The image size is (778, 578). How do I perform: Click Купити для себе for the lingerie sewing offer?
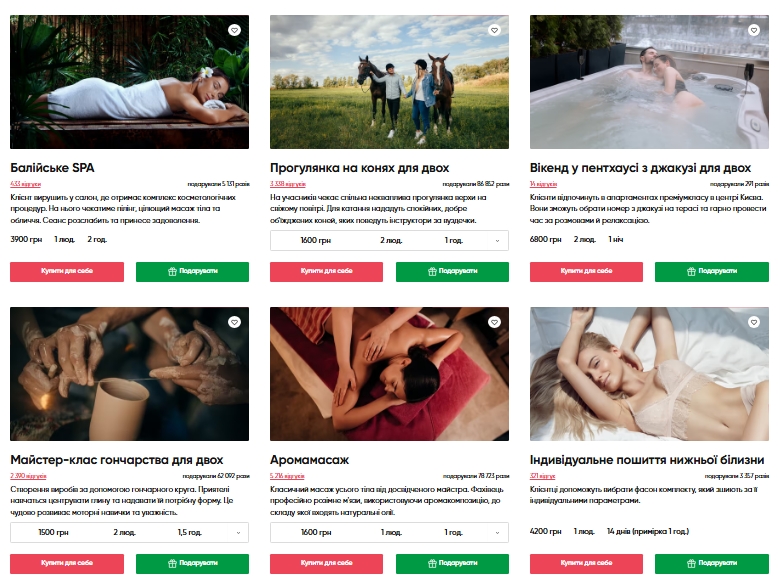tap(586, 564)
